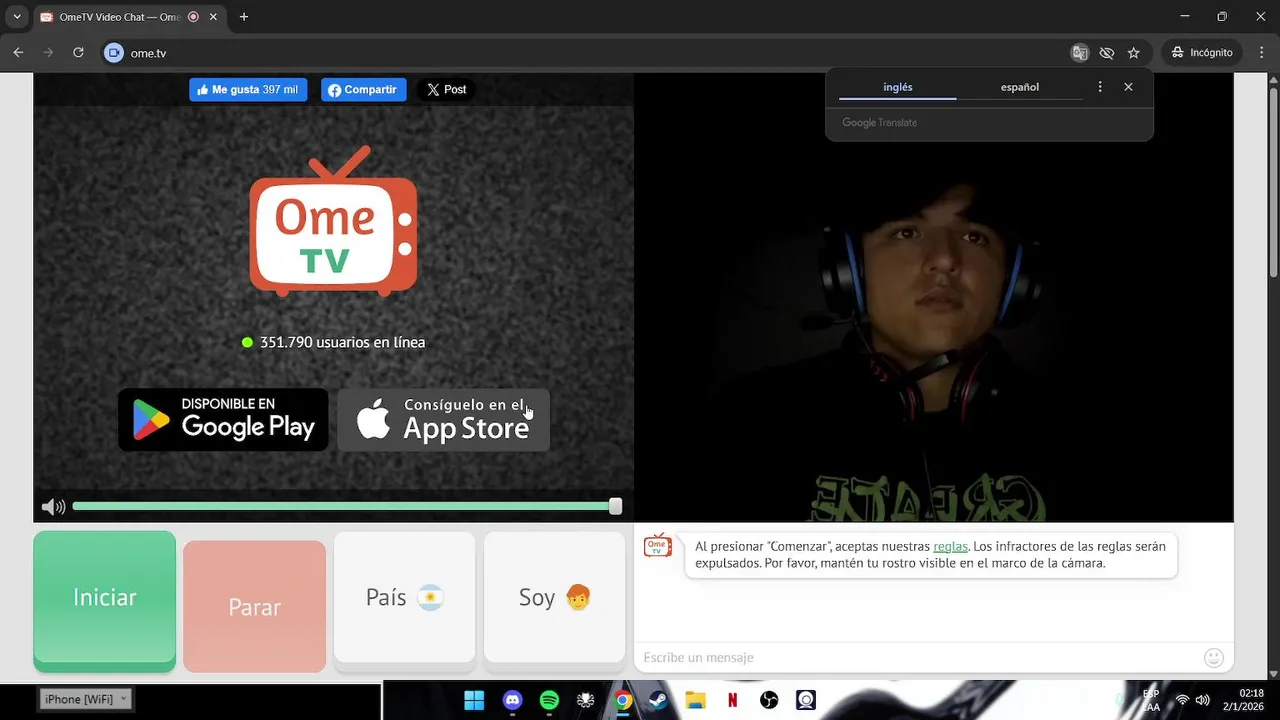This screenshot has height=720, width=1280.
Task: Click the Google Translate label
Action: pos(879,122)
